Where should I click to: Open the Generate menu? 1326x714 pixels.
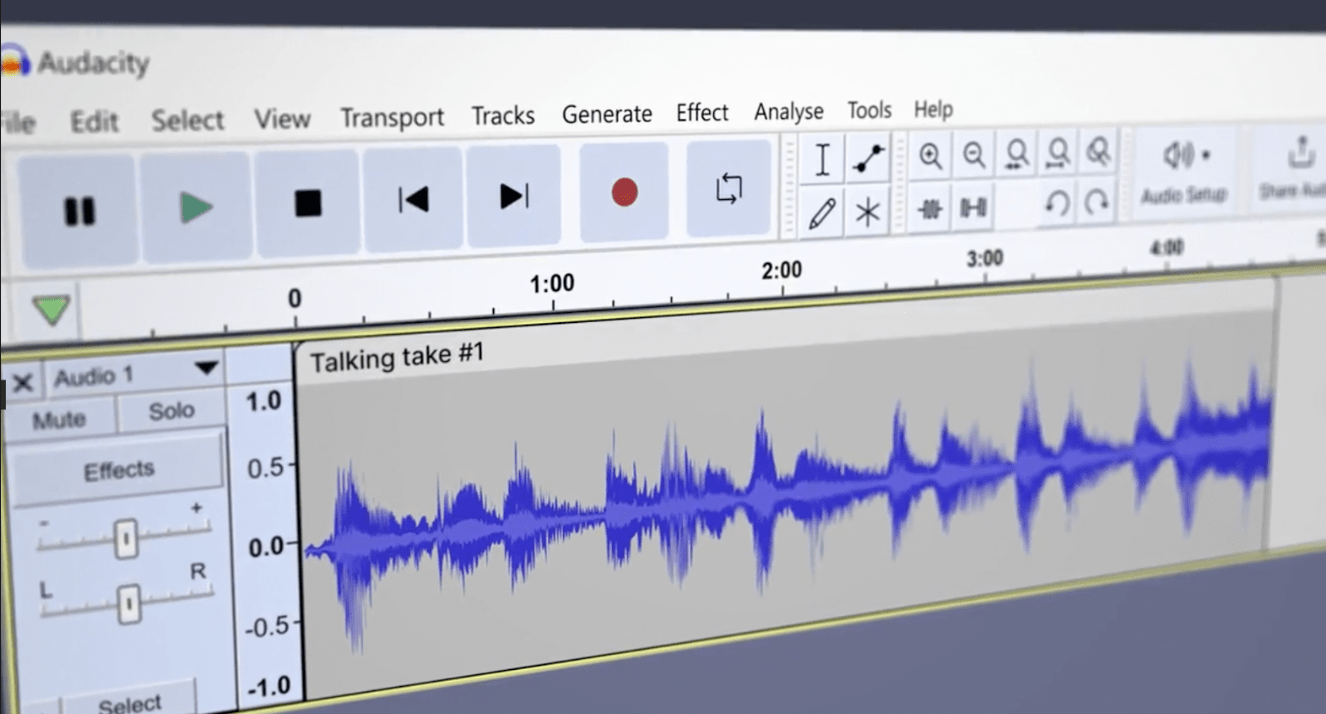(607, 114)
